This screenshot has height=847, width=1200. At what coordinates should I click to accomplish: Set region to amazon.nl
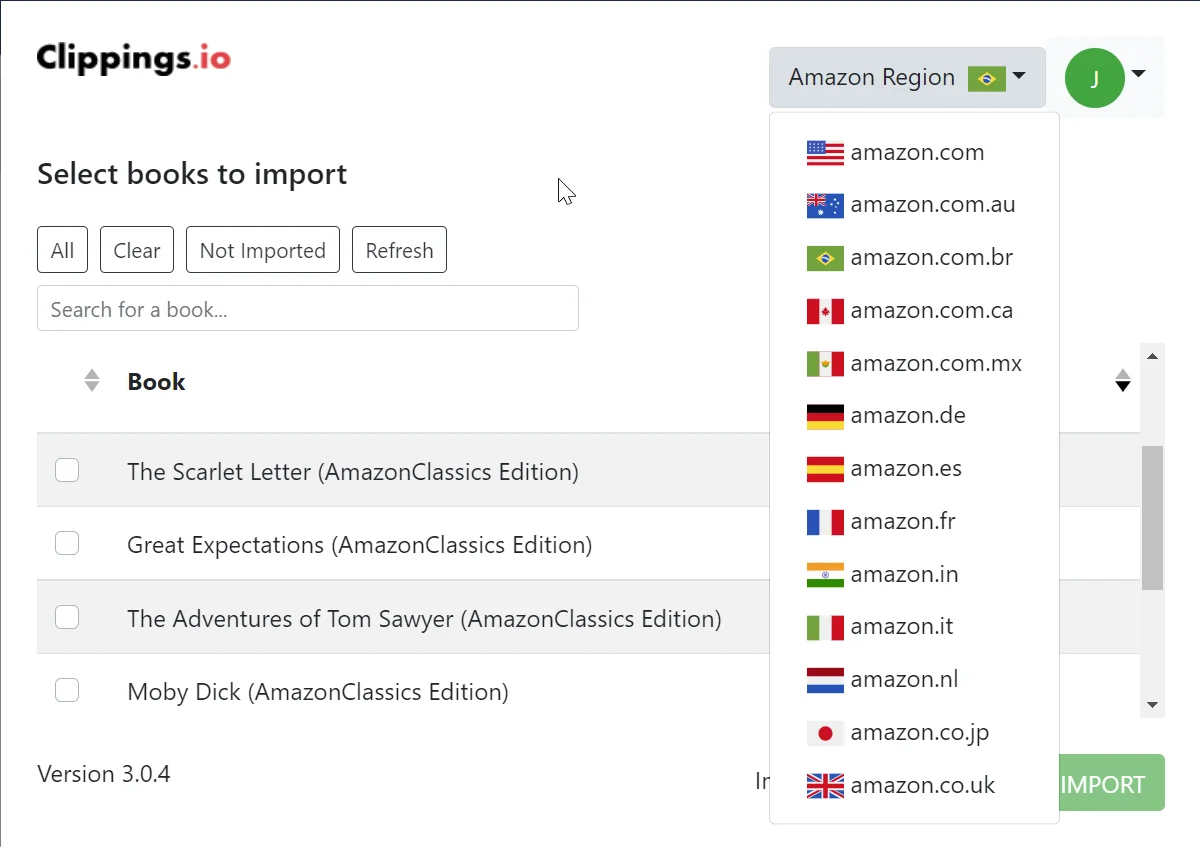click(x=914, y=680)
